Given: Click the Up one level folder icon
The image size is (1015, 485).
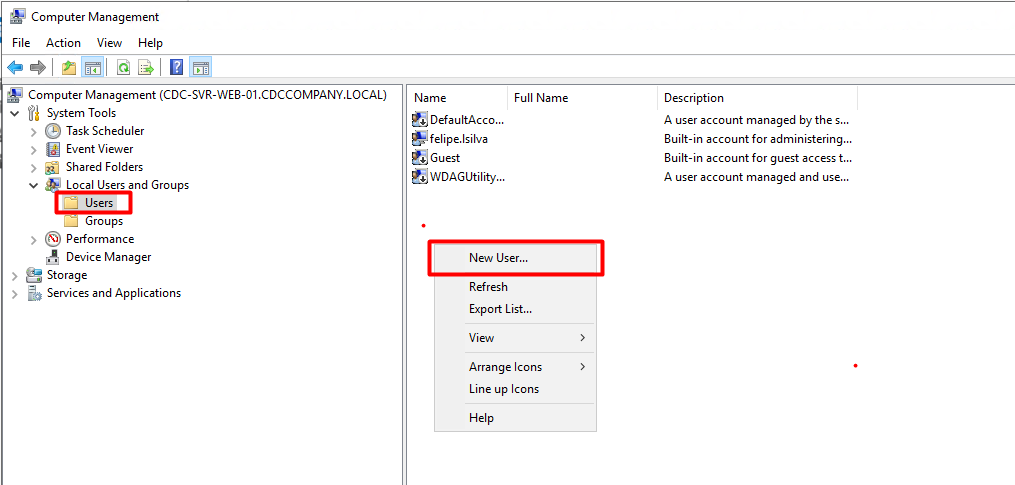Looking at the screenshot, I should pos(69,67).
